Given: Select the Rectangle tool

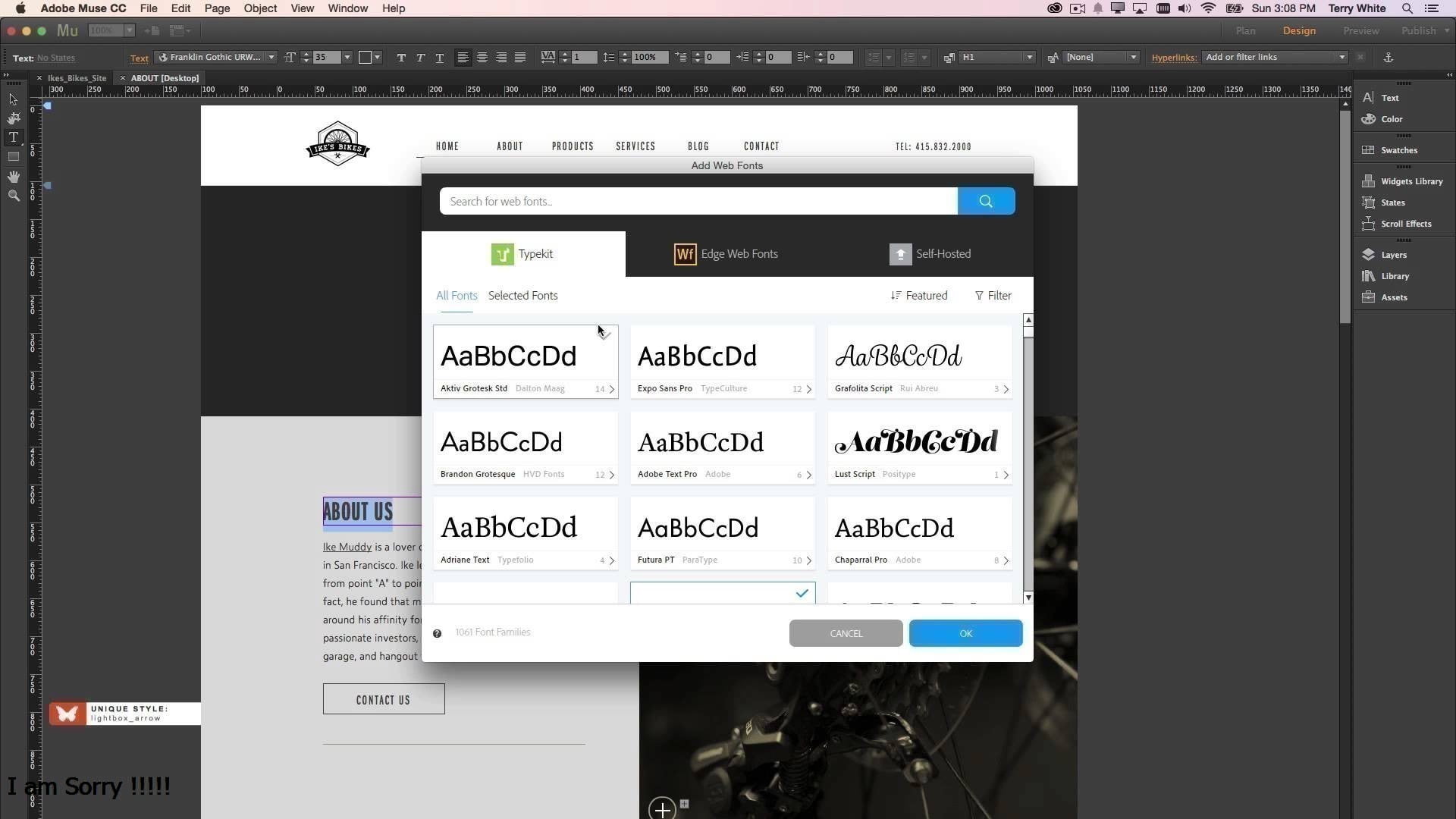Looking at the screenshot, I should click(13, 157).
